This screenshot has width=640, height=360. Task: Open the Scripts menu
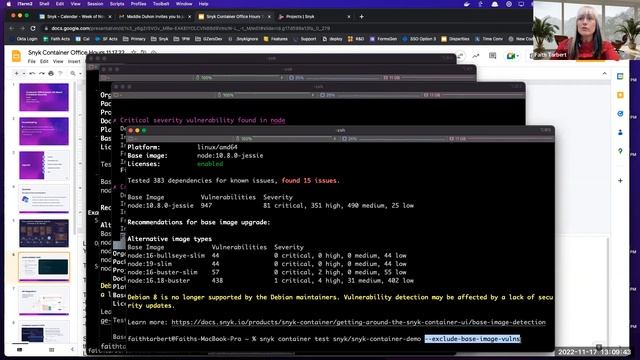[117, 4]
